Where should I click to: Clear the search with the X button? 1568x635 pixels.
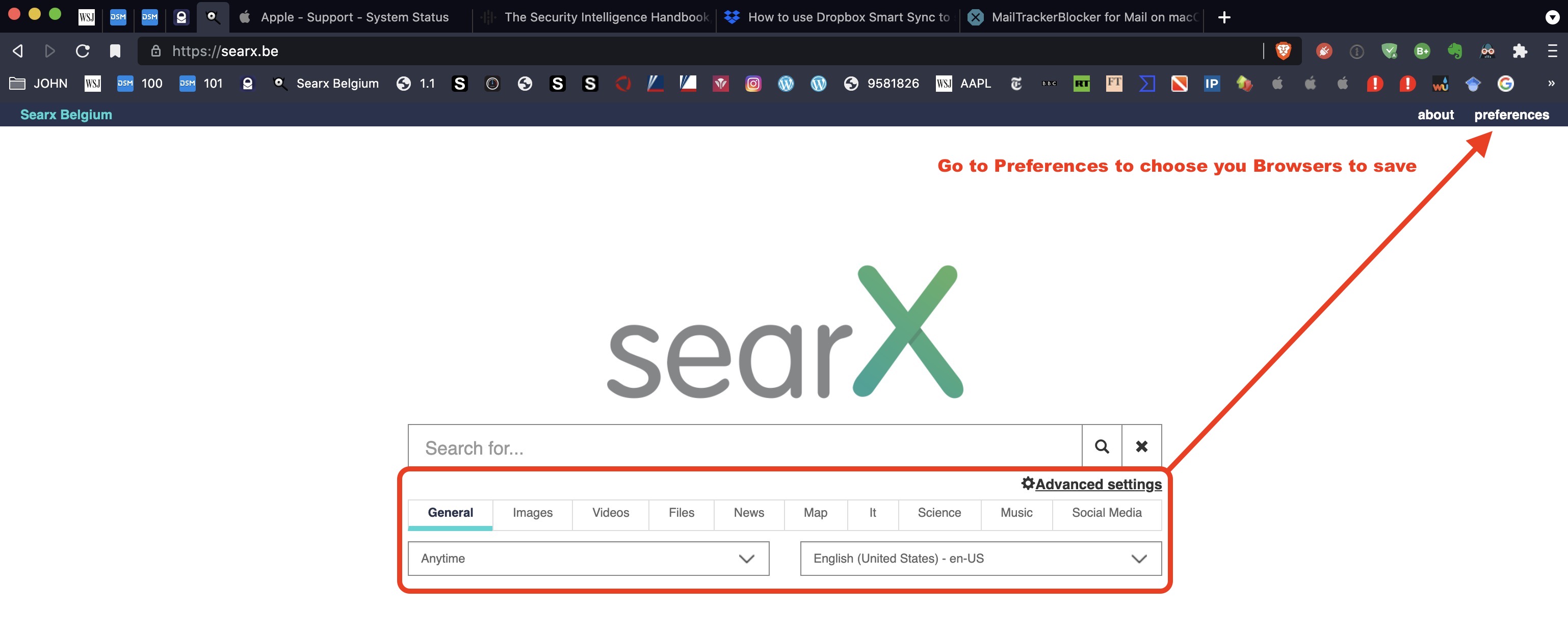(x=1141, y=446)
